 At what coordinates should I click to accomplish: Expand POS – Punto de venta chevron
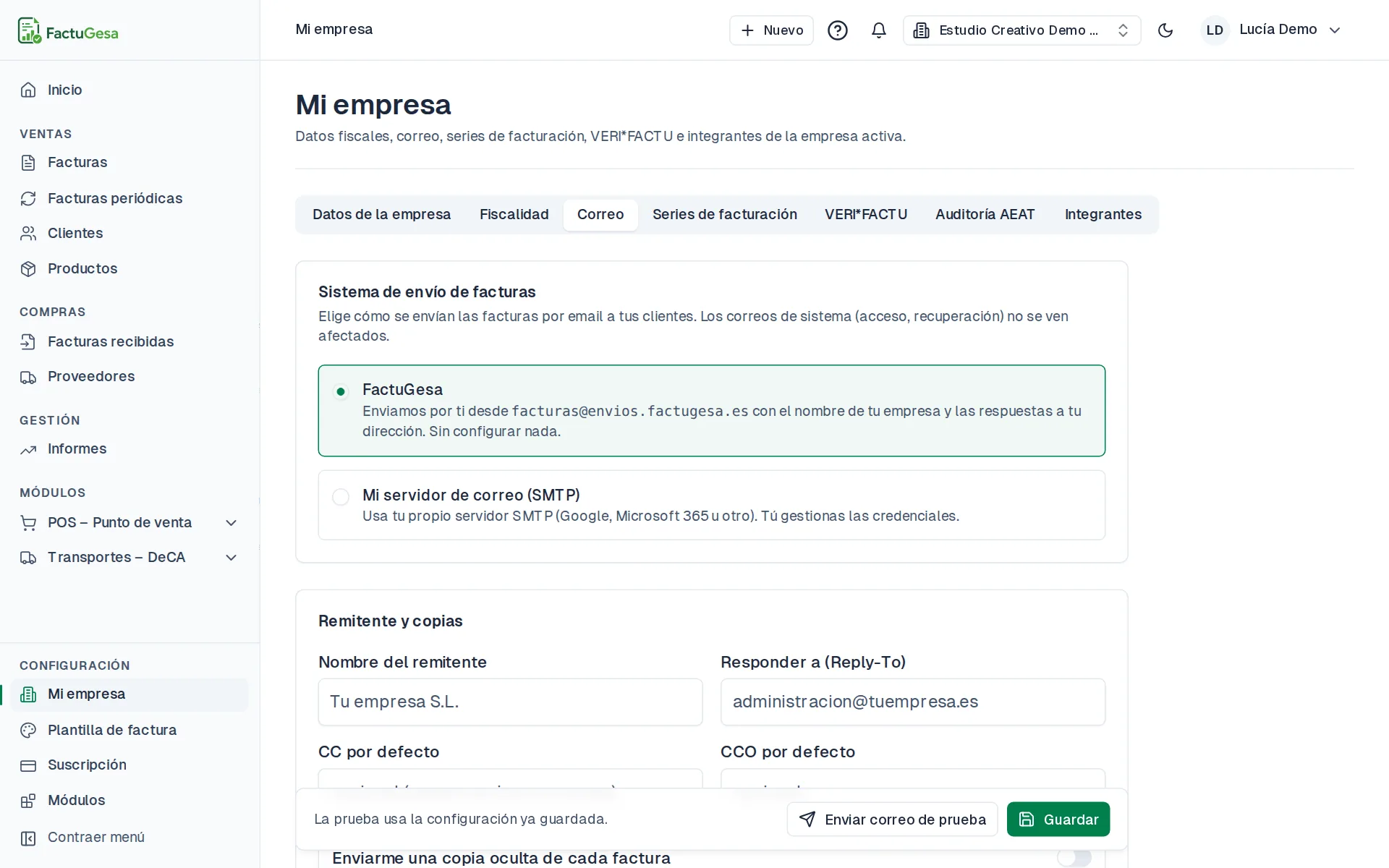231,522
